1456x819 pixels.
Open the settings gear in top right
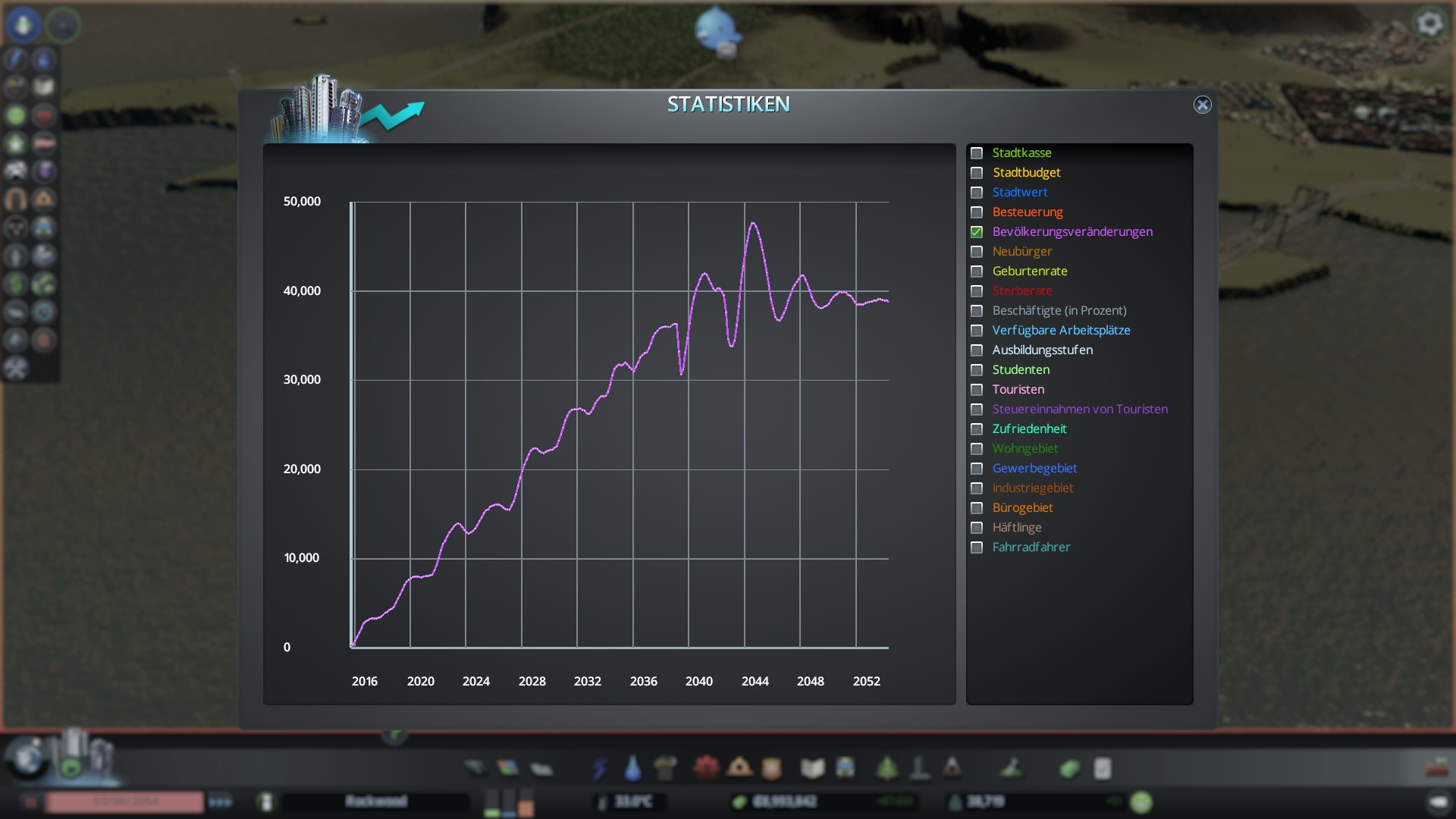[x=1429, y=24]
